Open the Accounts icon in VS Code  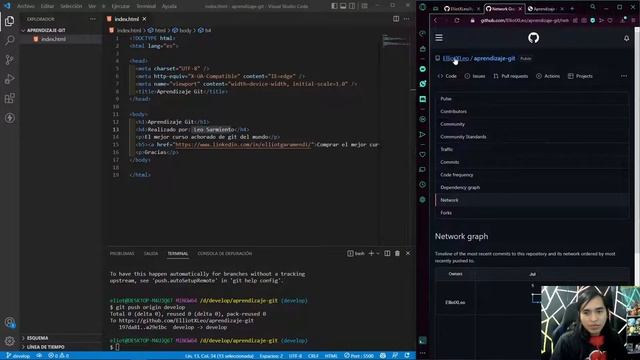pos(9,322)
